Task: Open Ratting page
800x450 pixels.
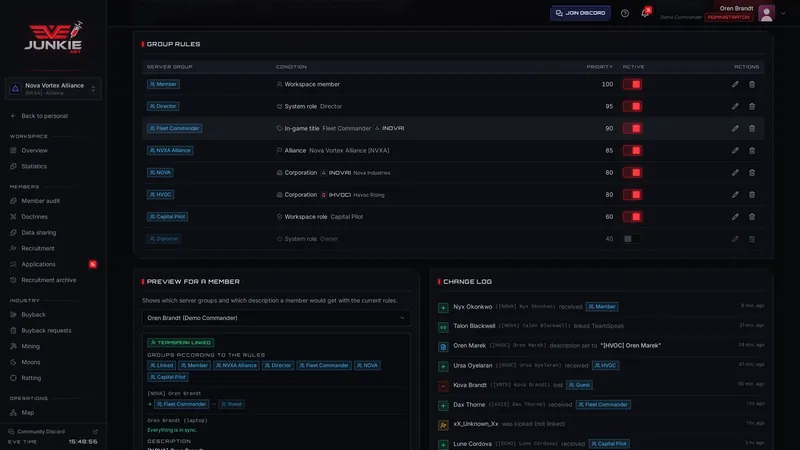Action: point(31,378)
